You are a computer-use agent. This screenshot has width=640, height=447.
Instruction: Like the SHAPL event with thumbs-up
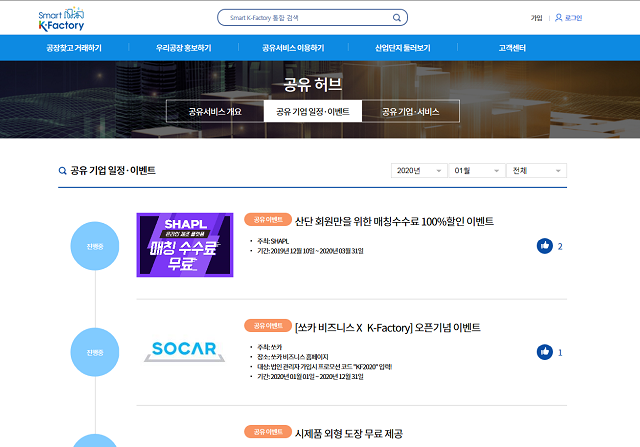[x=545, y=246]
